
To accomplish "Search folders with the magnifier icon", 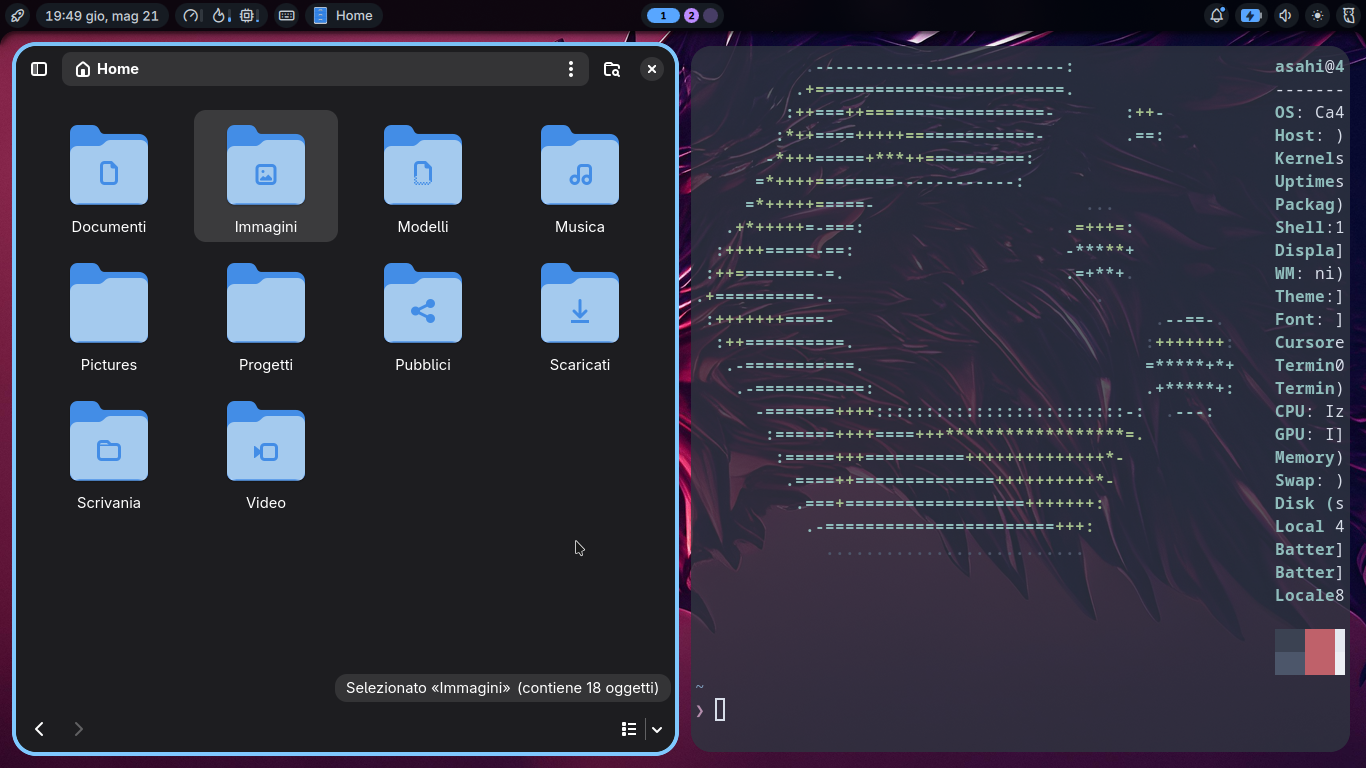I will tap(612, 69).
